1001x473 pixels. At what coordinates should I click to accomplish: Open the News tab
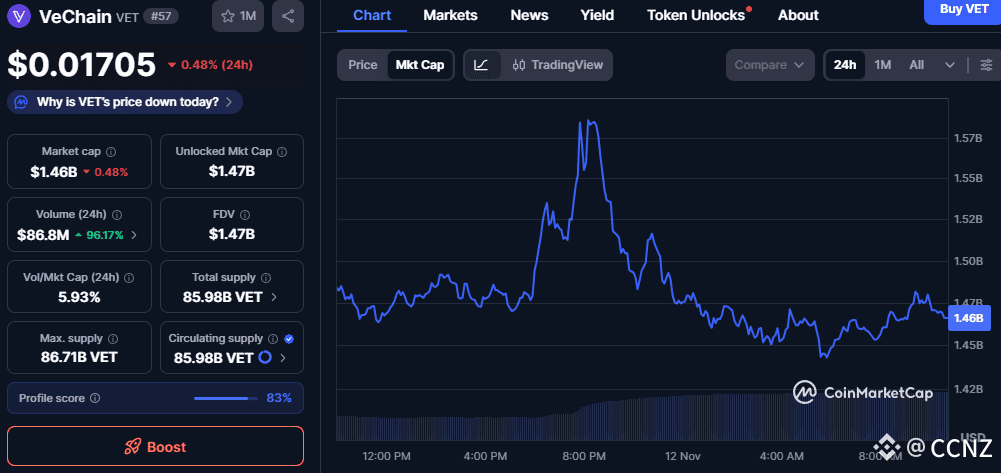pyautogui.click(x=529, y=15)
